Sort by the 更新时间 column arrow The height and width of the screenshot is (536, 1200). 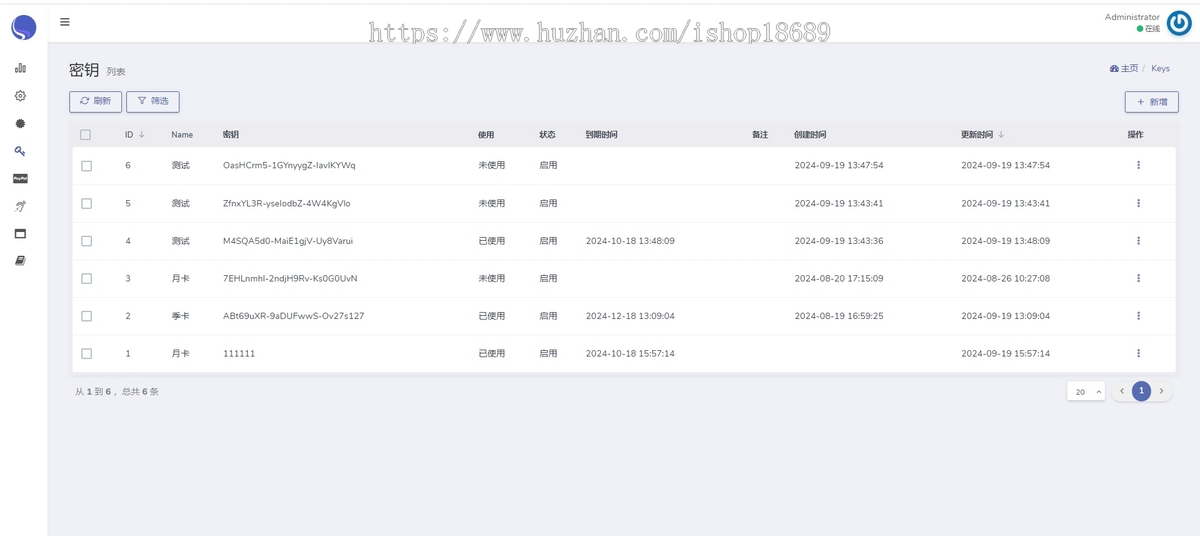tap(1001, 134)
